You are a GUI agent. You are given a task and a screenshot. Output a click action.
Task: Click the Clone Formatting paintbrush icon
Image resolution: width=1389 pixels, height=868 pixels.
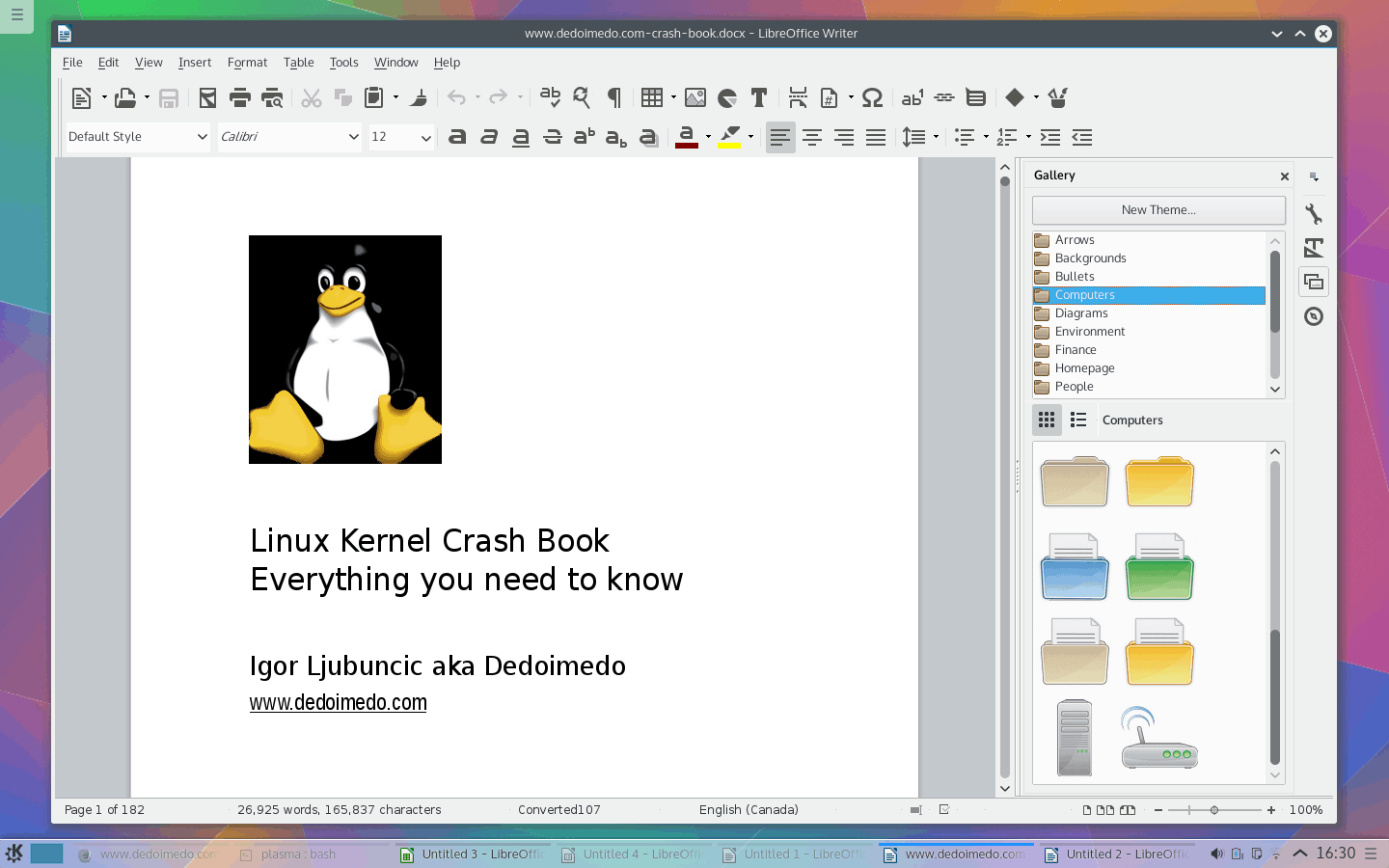(x=419, y=97)
